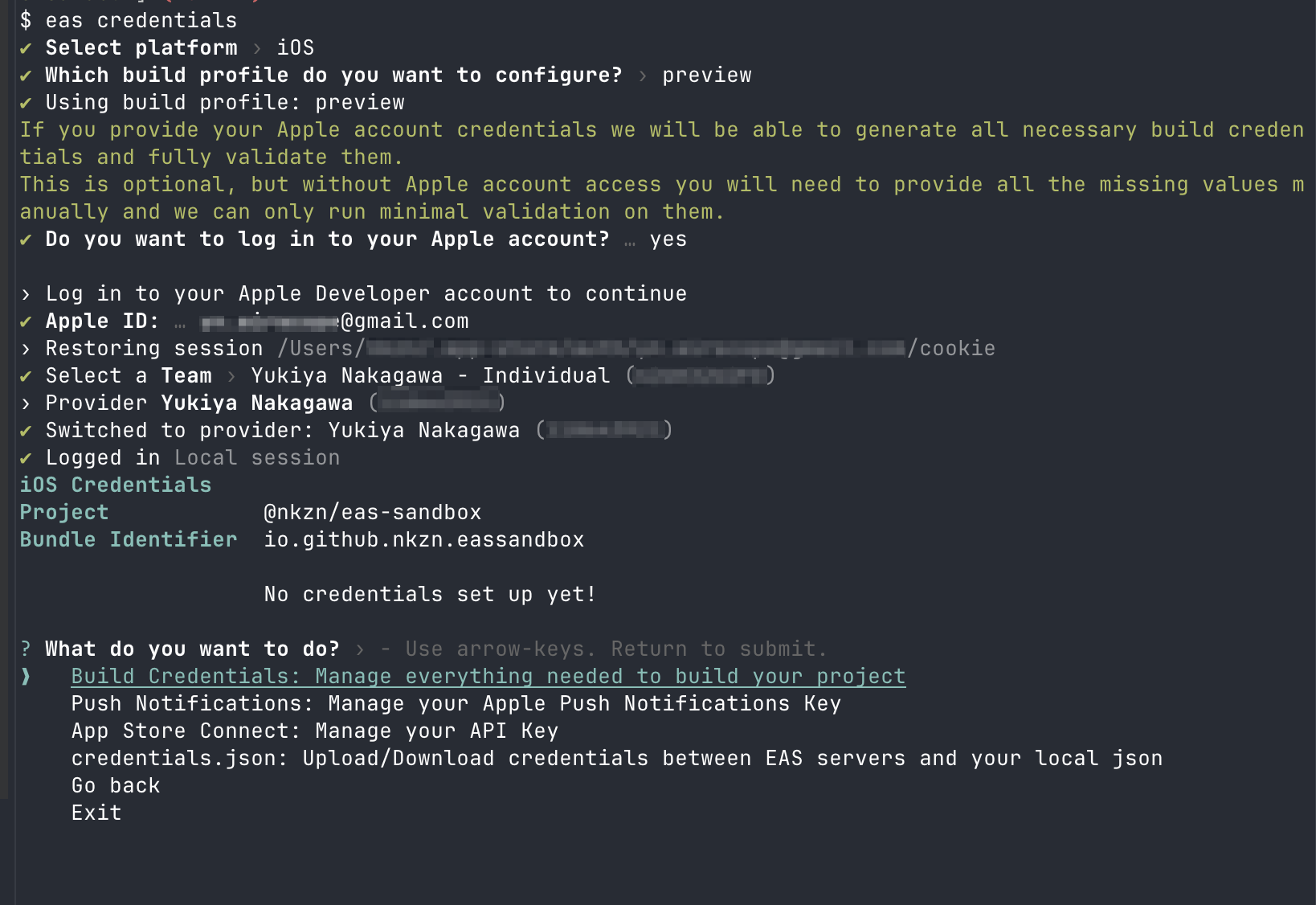Click the checkmark beside Apple ID

click(26, 321)
